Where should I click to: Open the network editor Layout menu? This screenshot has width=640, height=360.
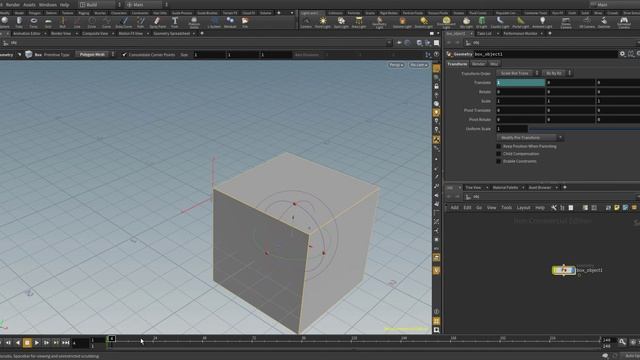click(523, 208)
